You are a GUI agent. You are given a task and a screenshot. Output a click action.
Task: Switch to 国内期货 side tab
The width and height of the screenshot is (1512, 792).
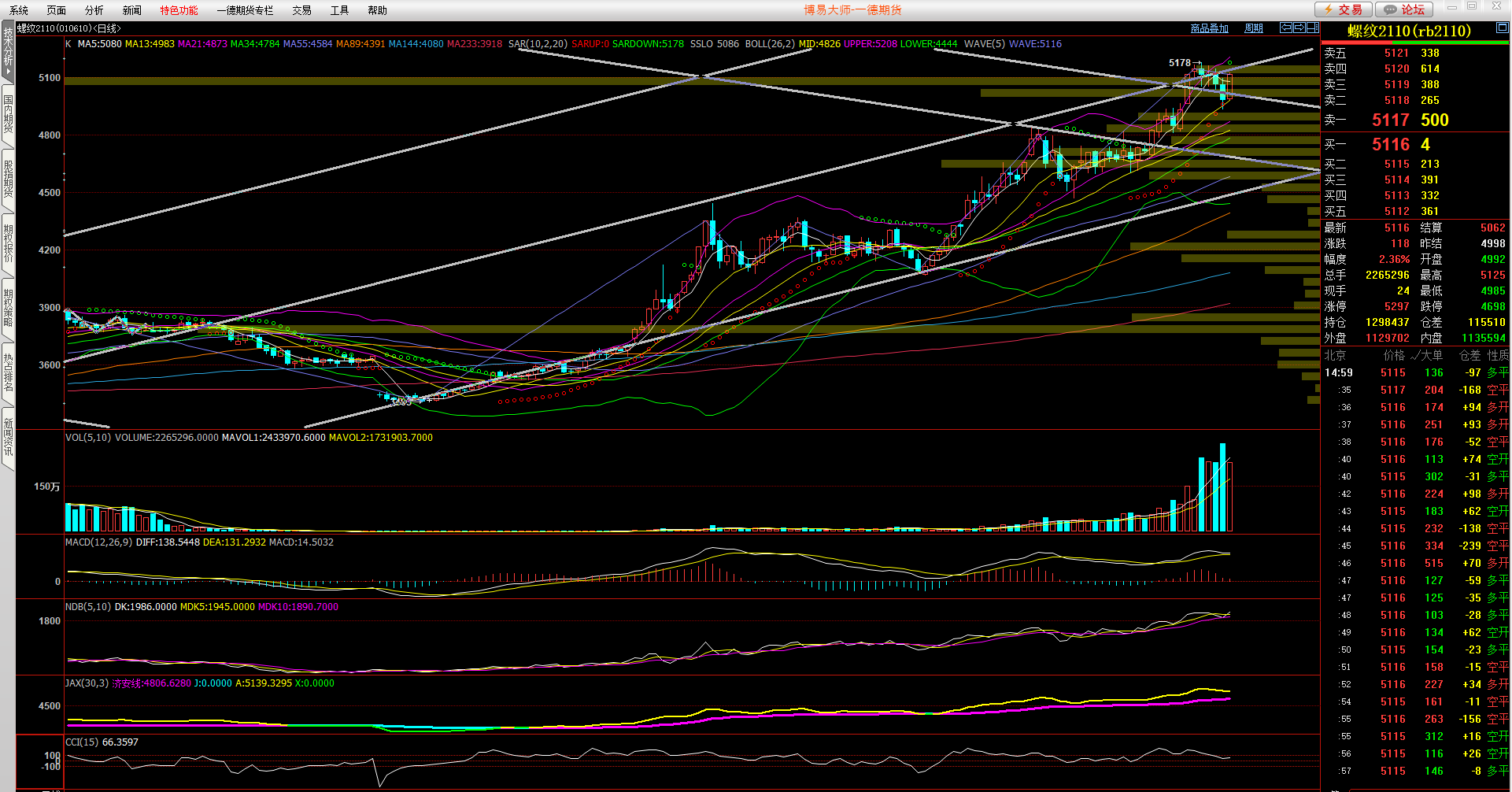pos(8,114)
